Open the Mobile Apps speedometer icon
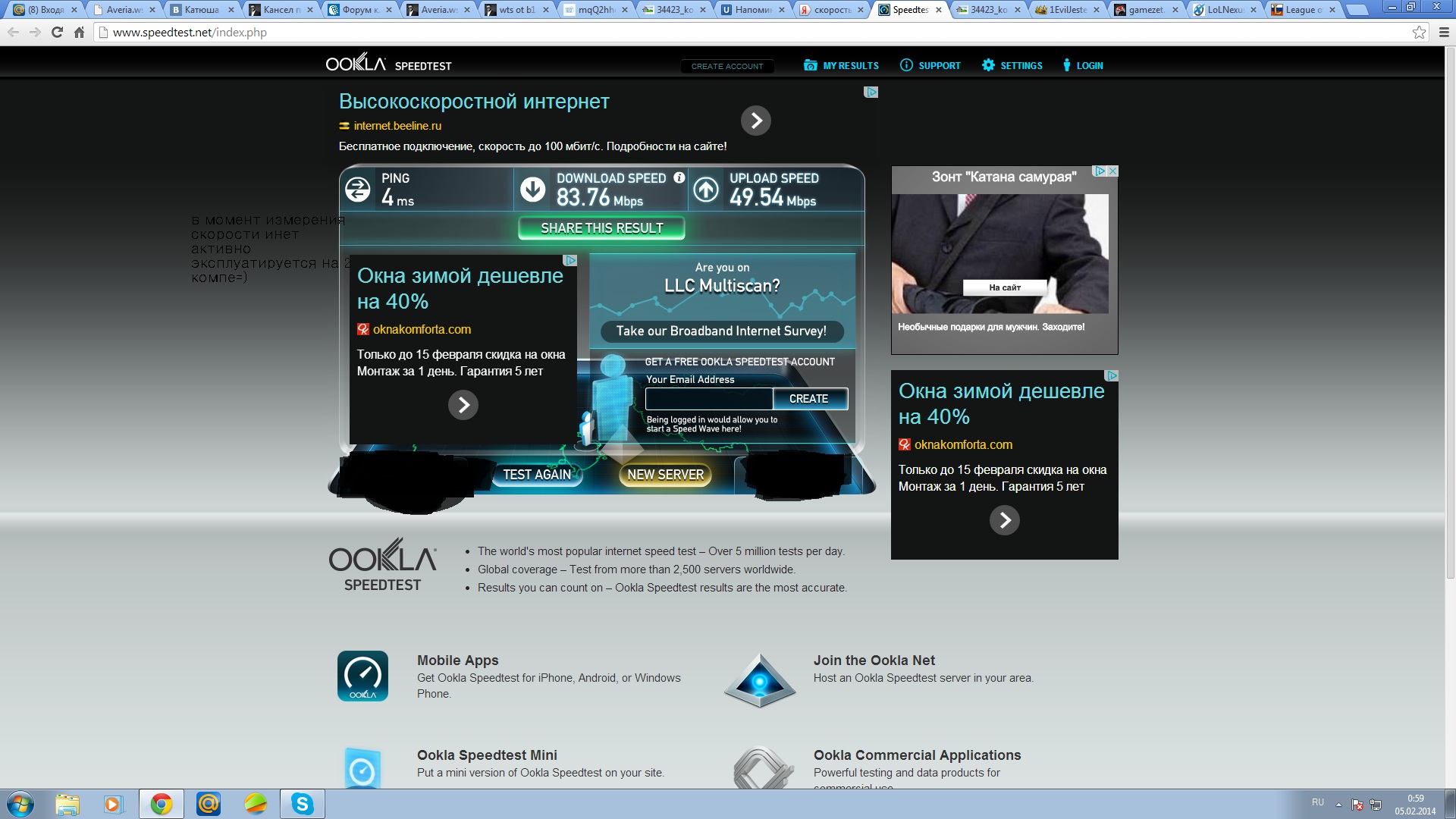Screen dimensions: 1456x819 (x=362, y=676)
